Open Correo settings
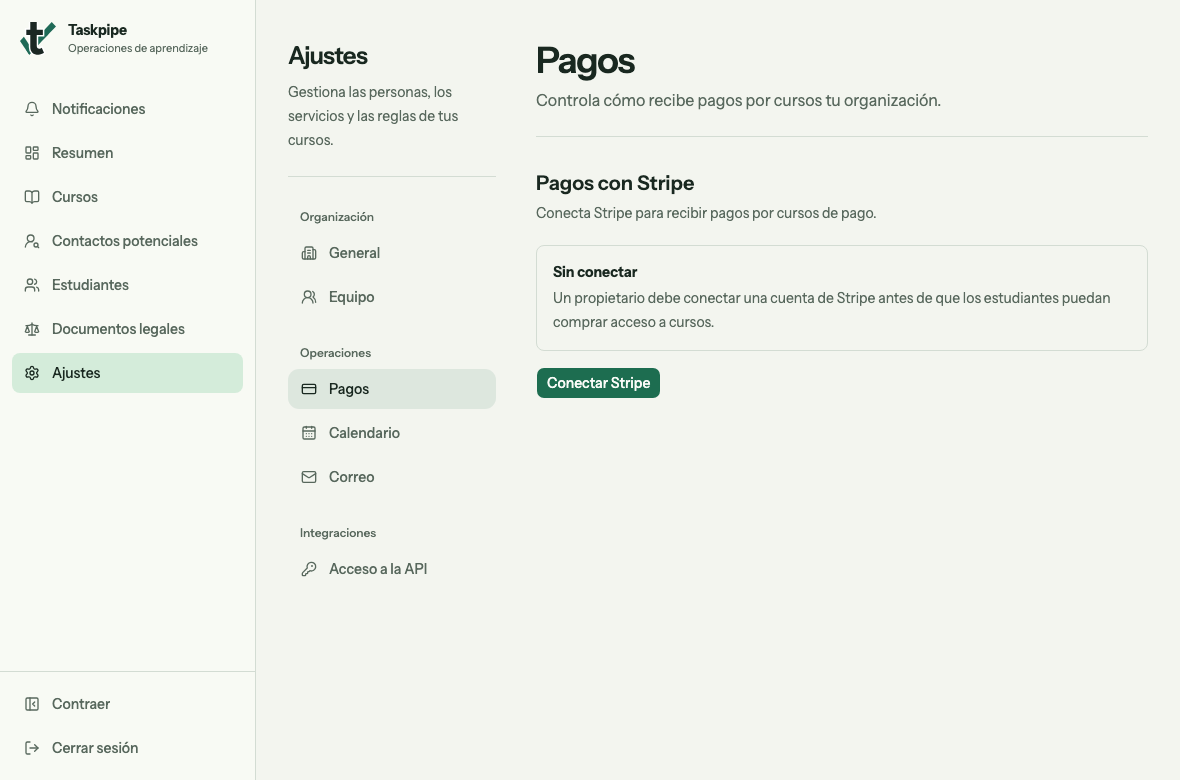Viewport: 1180px width, 780px height. tap(391, 477)
